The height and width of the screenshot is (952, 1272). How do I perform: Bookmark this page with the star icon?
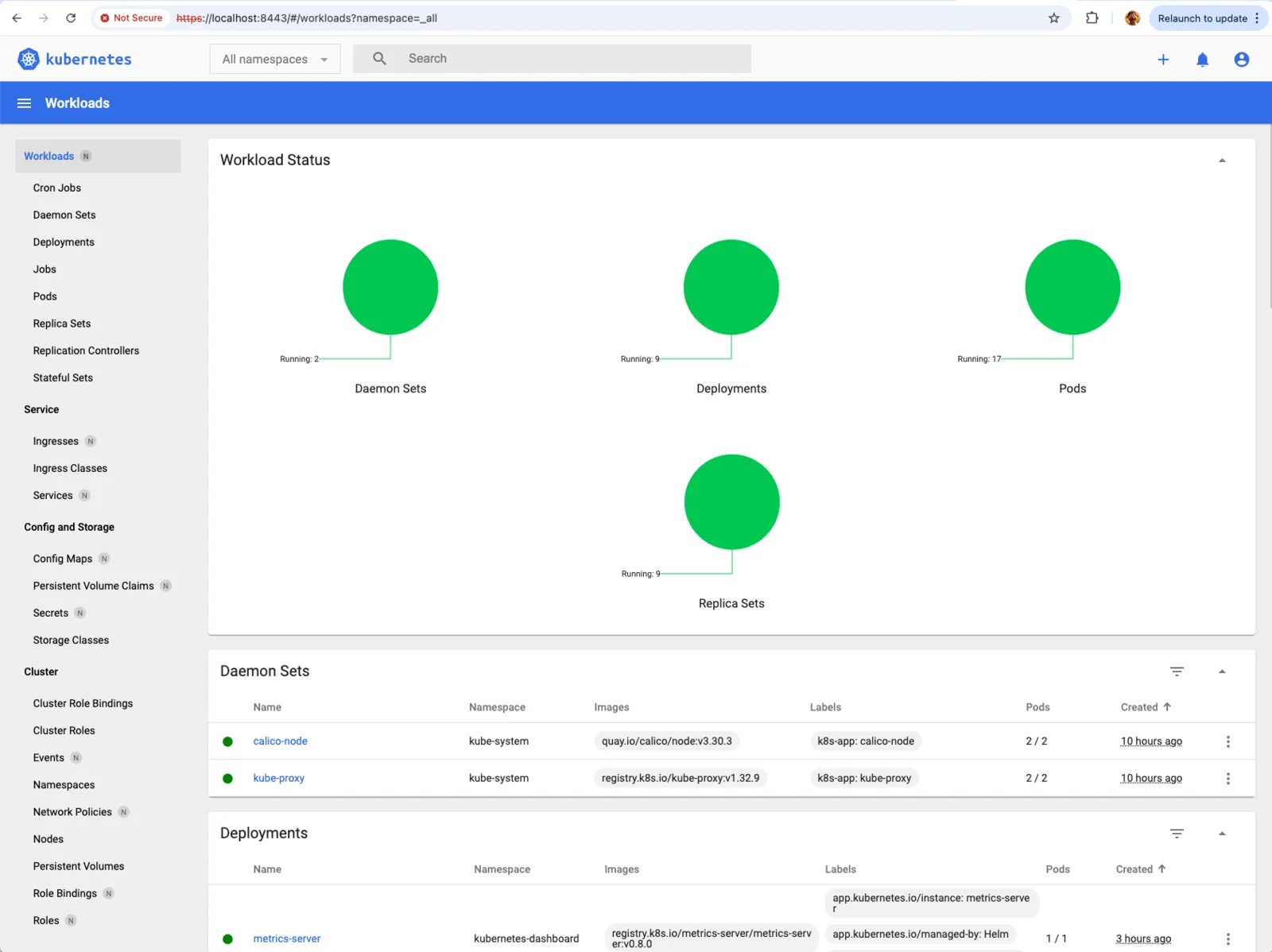pyautogui.click(x=1053, y=18)
